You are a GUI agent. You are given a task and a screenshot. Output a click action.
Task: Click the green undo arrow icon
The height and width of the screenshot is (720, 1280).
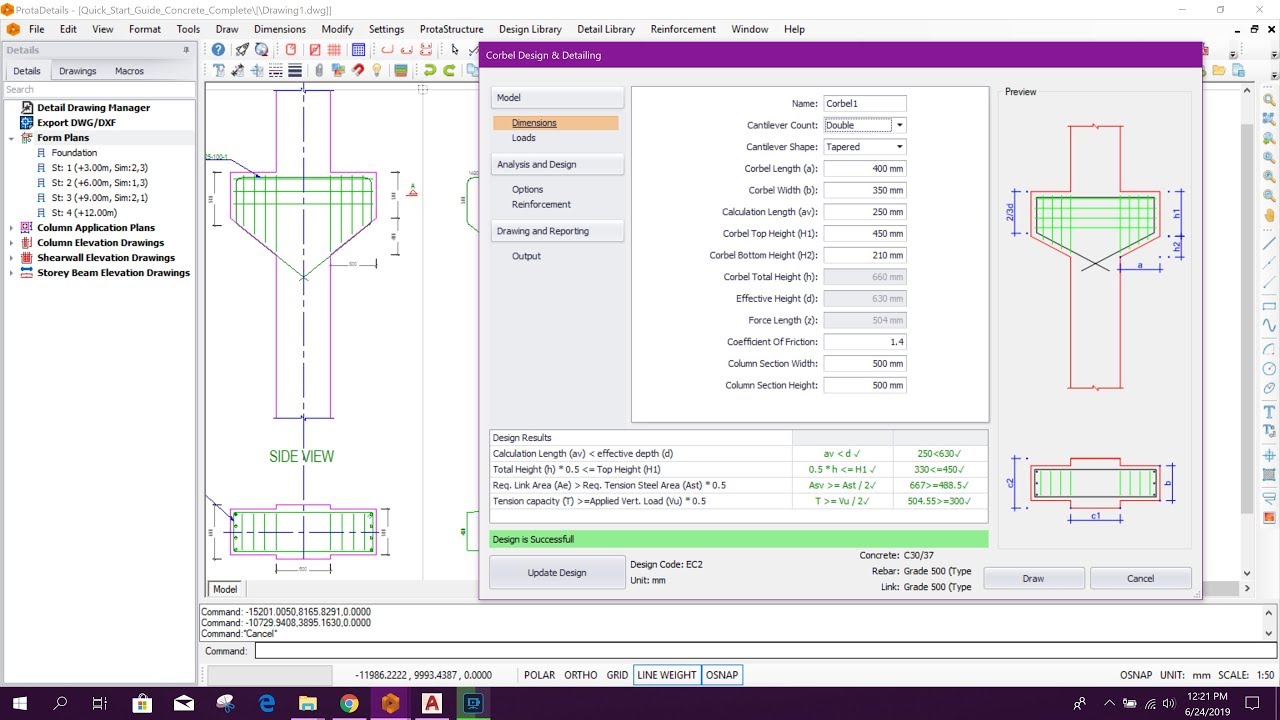point(429,70)
